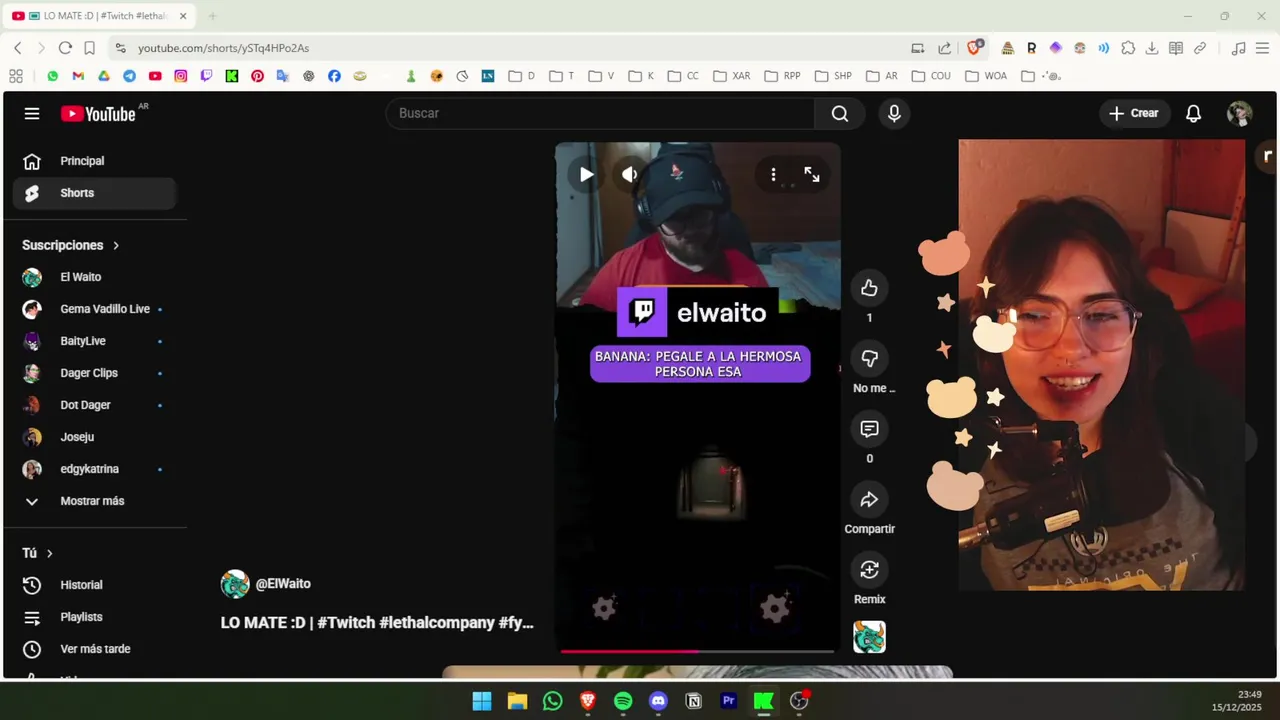Click the address bar URL
This screenshot has height=720, width=1280.
click(x=223, y=48)
